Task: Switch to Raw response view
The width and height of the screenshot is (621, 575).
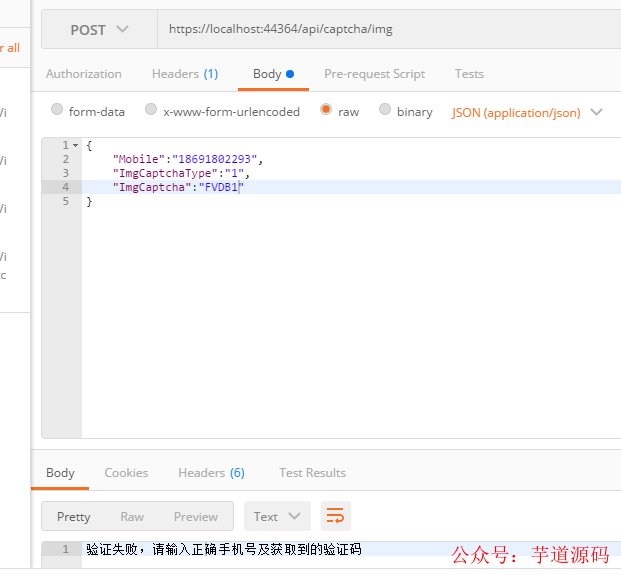Action: [x=132, y=517]
